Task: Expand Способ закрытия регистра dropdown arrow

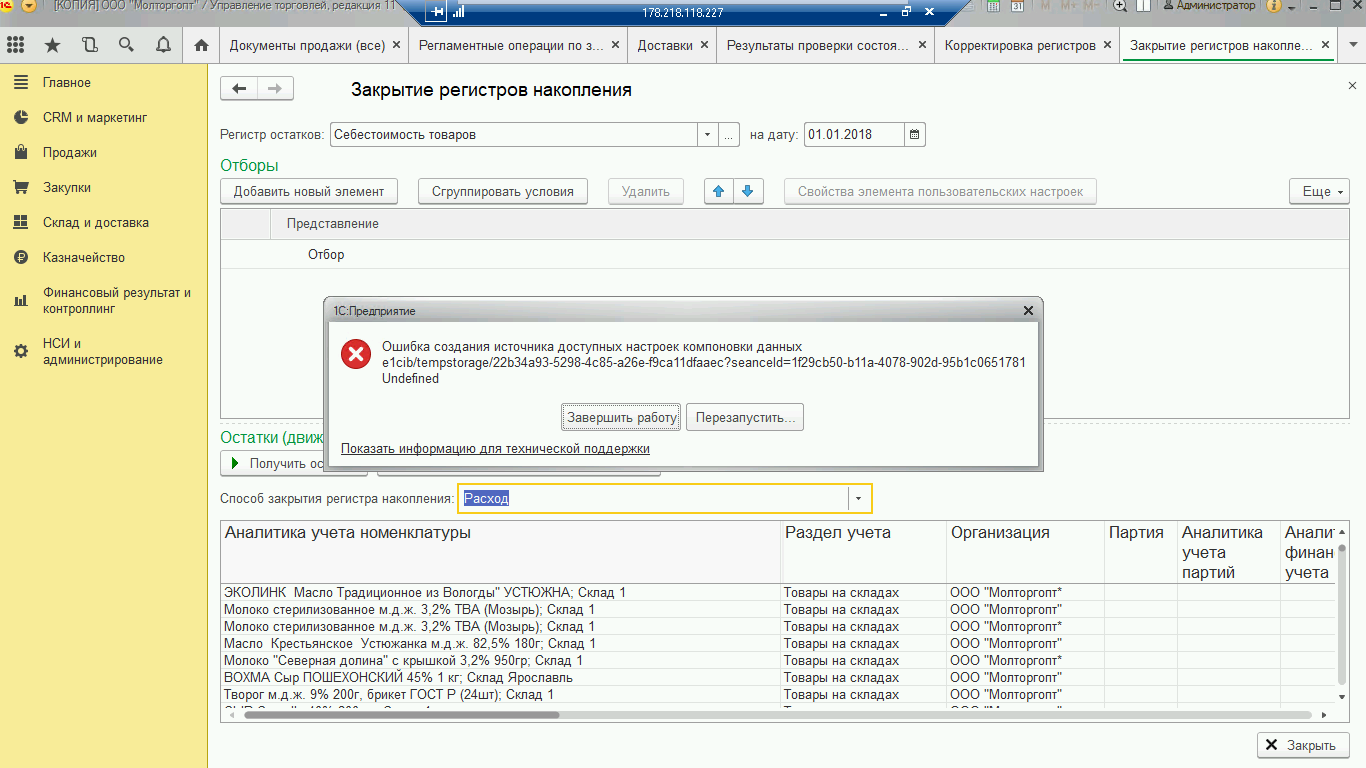Action: pos(859,498)
